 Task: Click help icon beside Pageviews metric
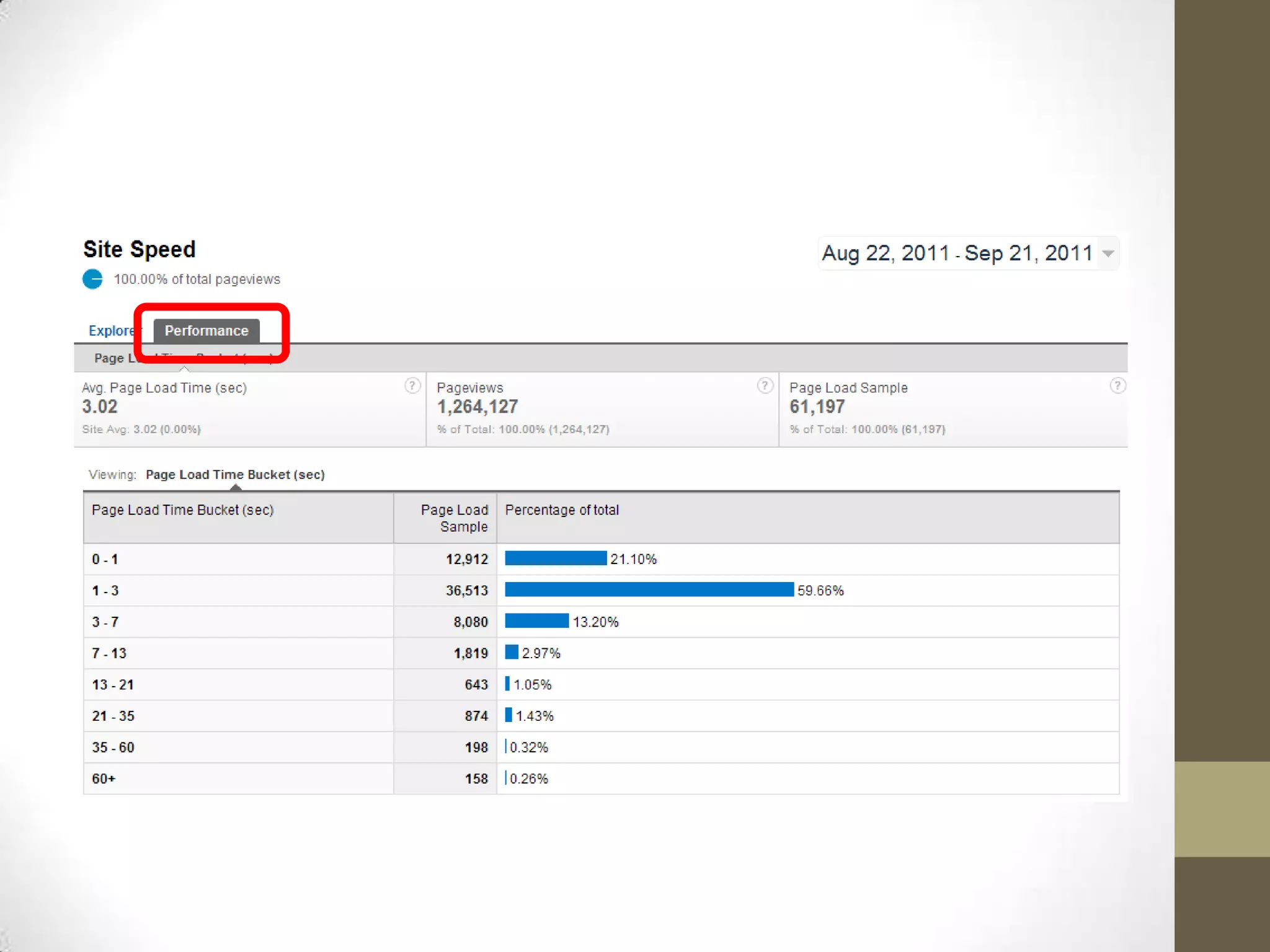[x=765, y=386]
